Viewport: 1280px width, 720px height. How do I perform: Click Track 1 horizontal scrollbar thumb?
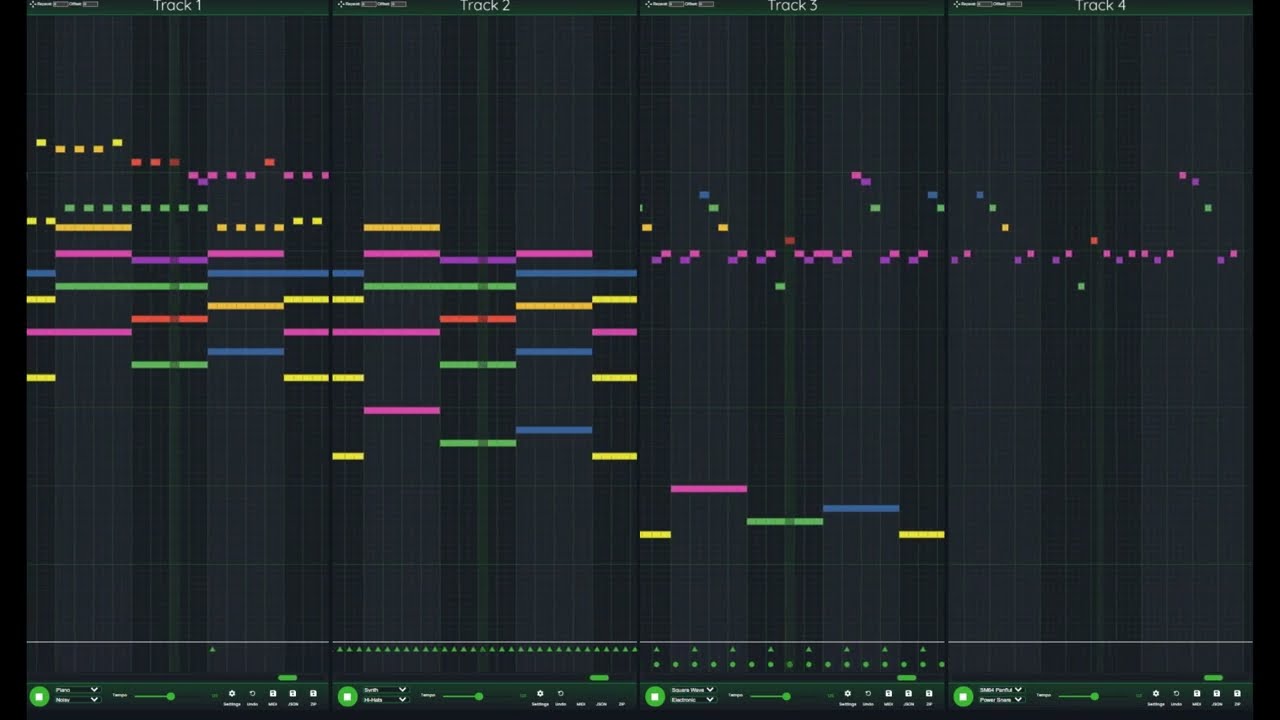pyautogui.click(x=288, y=678)
